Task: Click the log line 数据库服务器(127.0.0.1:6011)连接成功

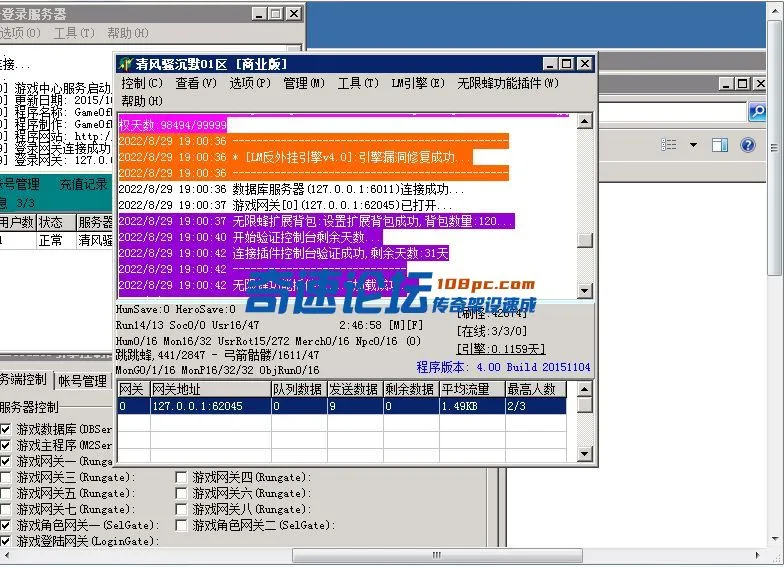Action: 292,189
